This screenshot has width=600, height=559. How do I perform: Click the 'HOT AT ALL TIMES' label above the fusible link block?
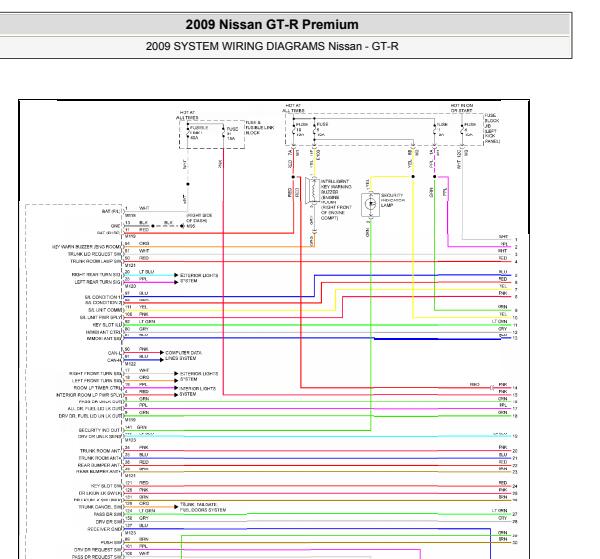point(187,115)
